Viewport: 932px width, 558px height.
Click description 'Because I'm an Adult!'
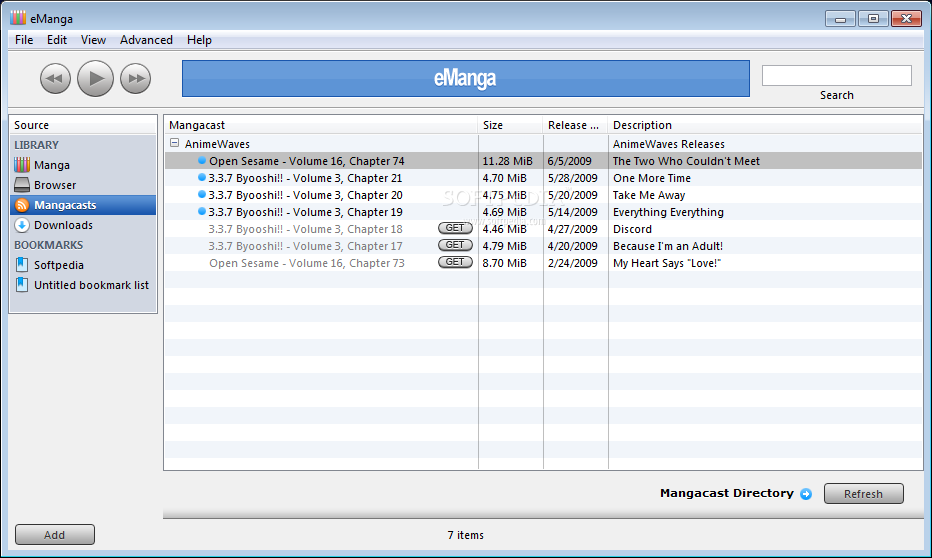[667, 246]
